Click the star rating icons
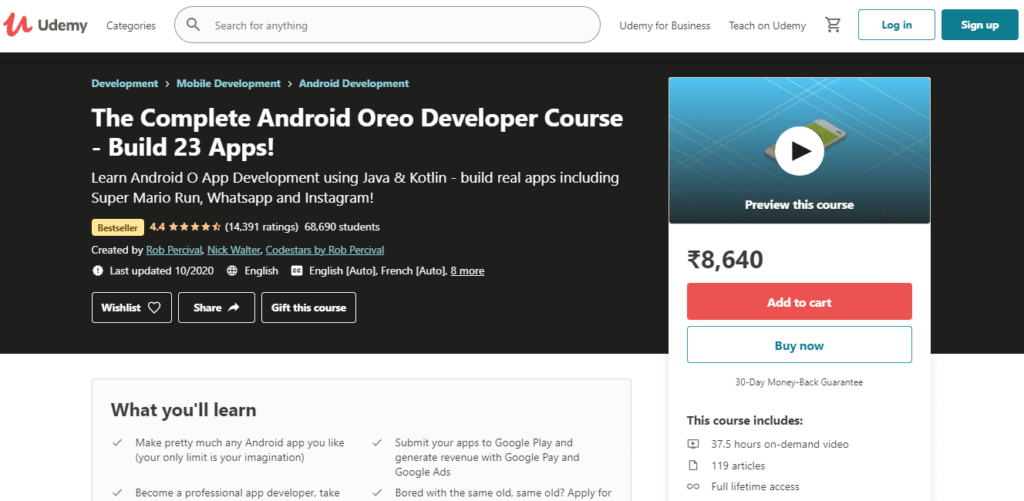Screen dimensions: 1024x501 (x=195, y=227)
